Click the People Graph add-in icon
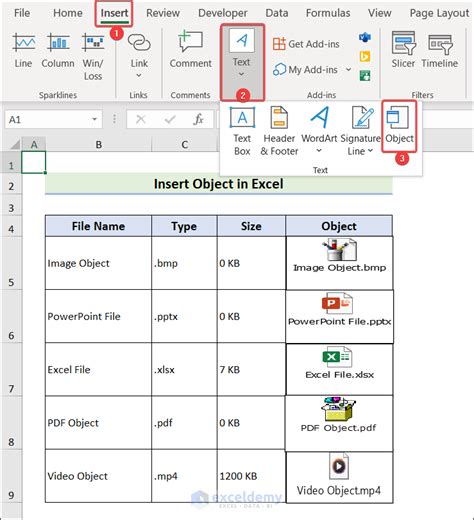Viewport: 474px width, 520px height. coord(365,76)
